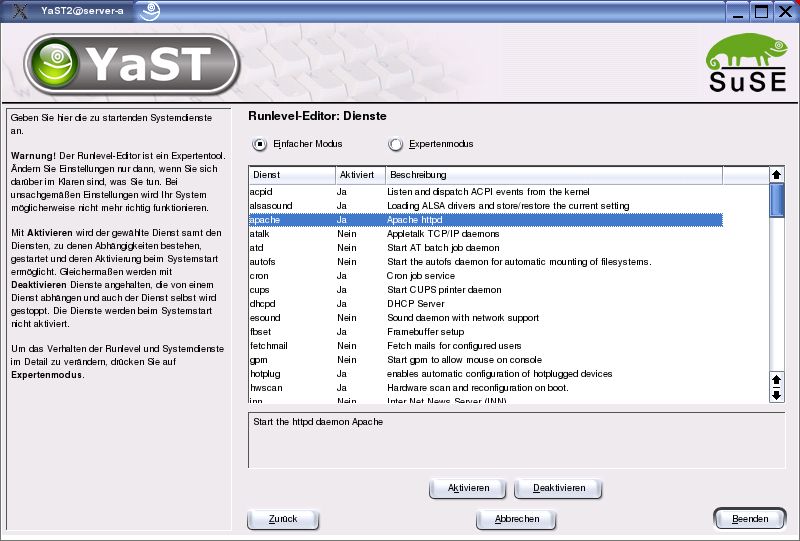Switch to Expertenmodus radio button
The width and height of the screenshot is (800, 541).
[395, 144]
